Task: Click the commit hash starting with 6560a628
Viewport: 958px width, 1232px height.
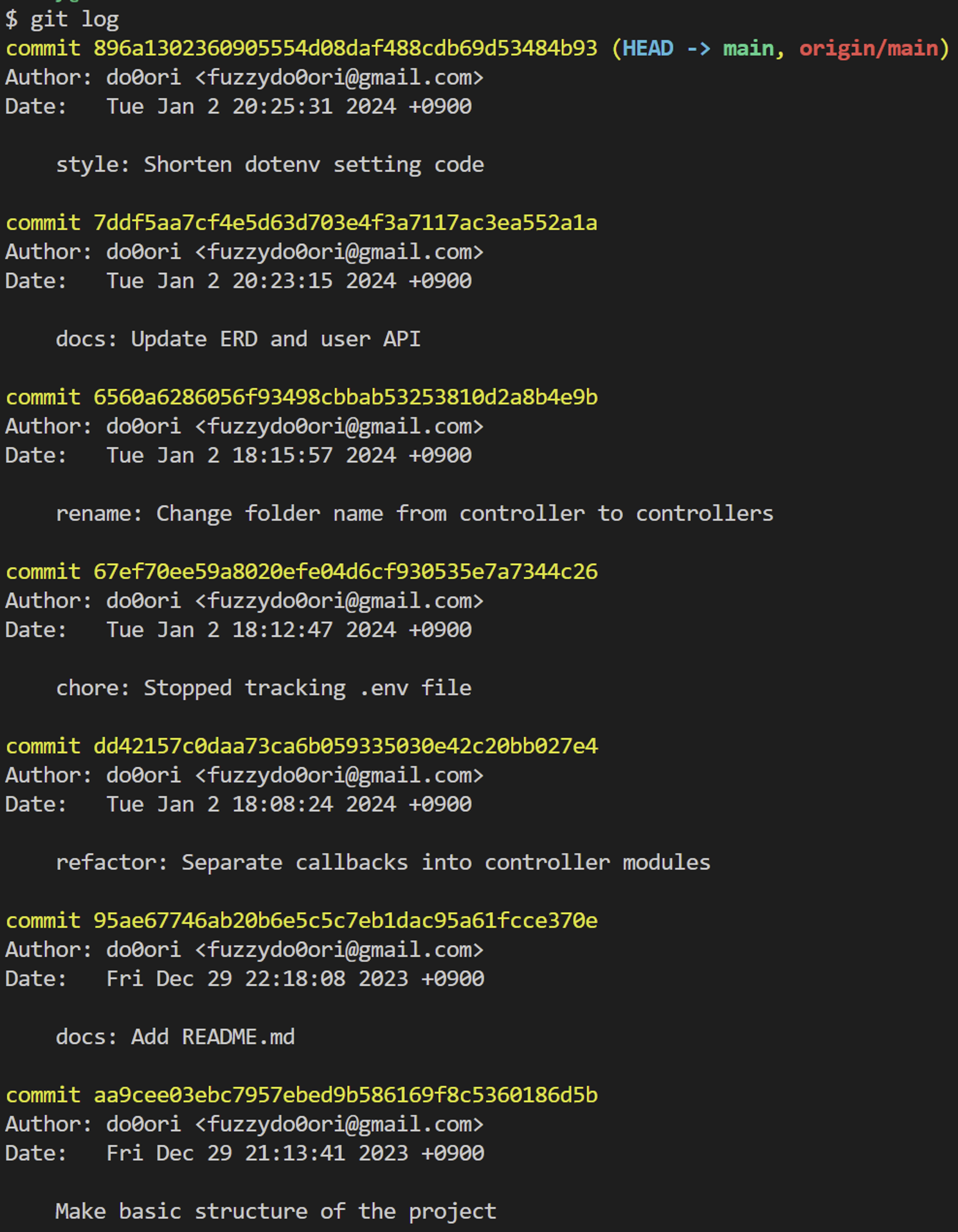Action: pyautogui.click(x=345, y=397)
